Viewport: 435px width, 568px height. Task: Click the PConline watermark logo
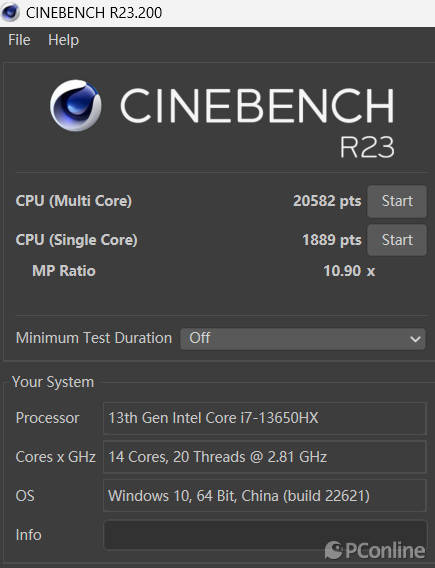point(375,550)
